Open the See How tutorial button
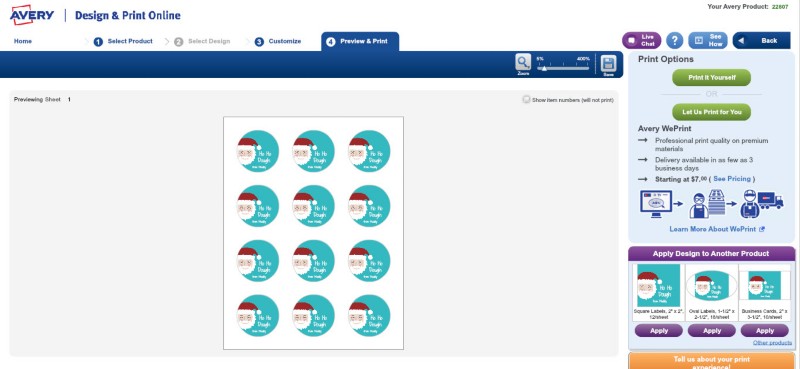 coord(708,40)
